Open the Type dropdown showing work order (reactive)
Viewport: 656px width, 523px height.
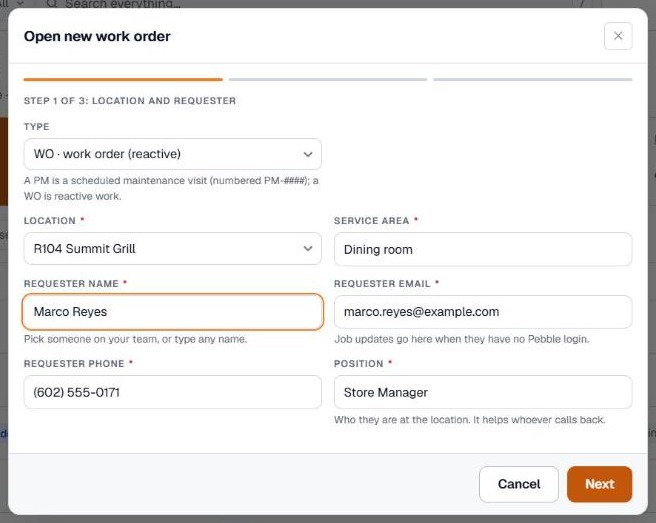pyautogui.click(x=172, y=154)
